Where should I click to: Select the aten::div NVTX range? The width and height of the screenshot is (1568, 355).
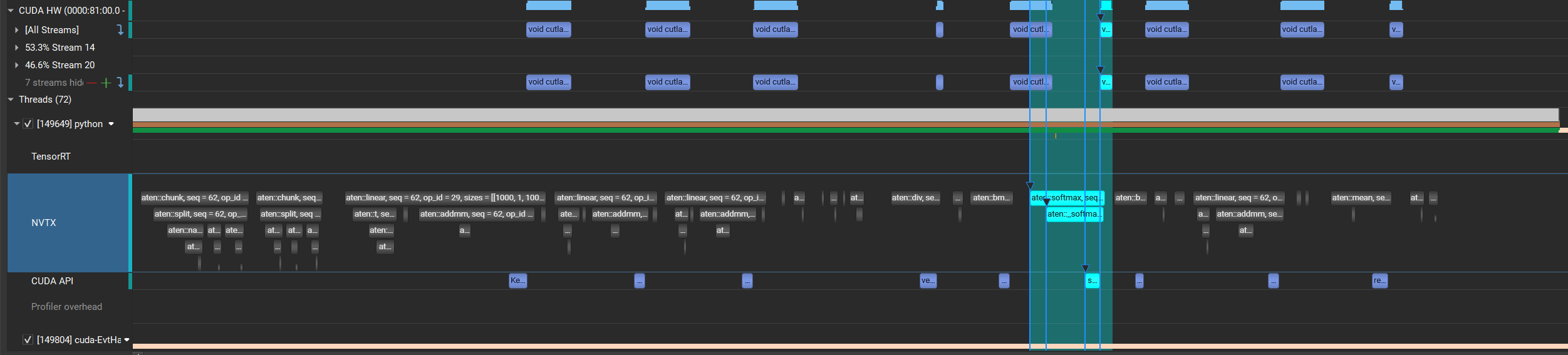point(915,198)
